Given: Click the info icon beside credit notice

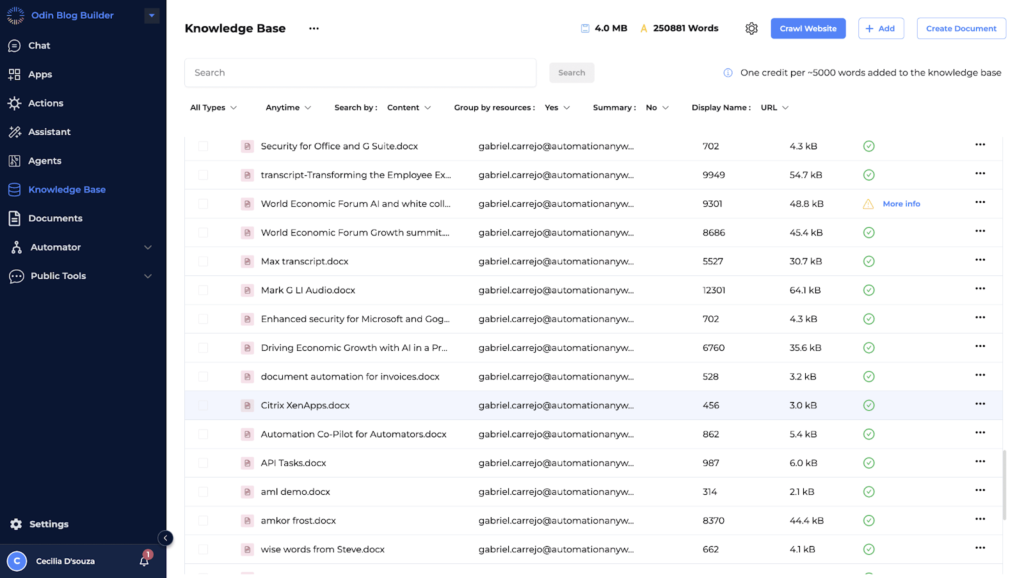Looking at the screenshot, I should 728,73.
